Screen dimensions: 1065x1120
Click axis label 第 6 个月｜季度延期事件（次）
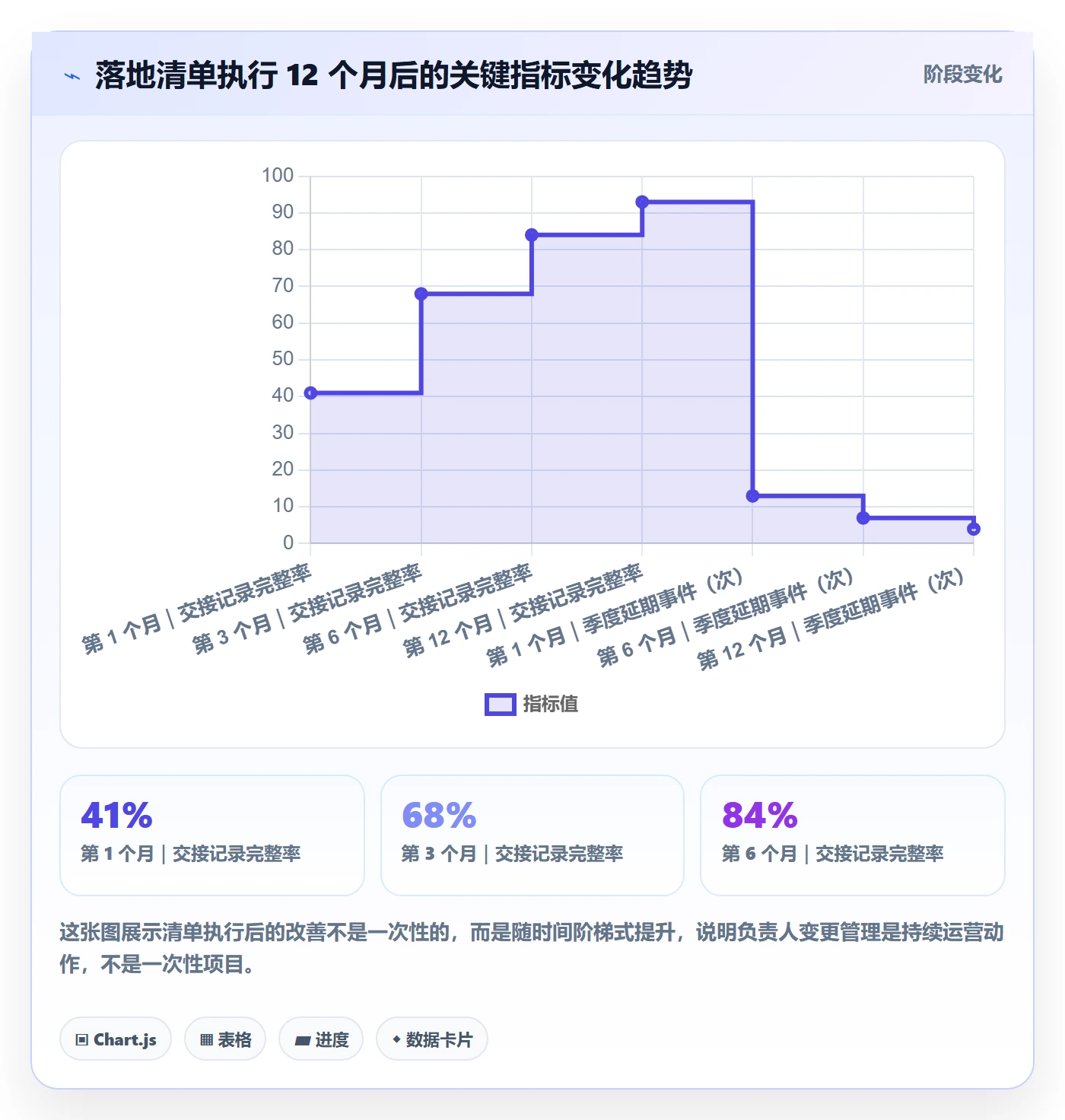coord(726,618)
